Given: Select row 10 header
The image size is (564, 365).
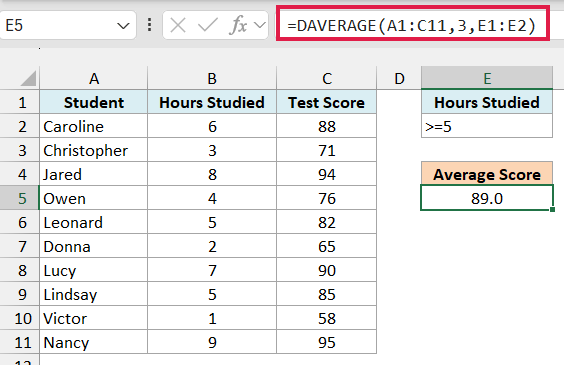Looking at the screenshot, I should [x=19, y=319].
